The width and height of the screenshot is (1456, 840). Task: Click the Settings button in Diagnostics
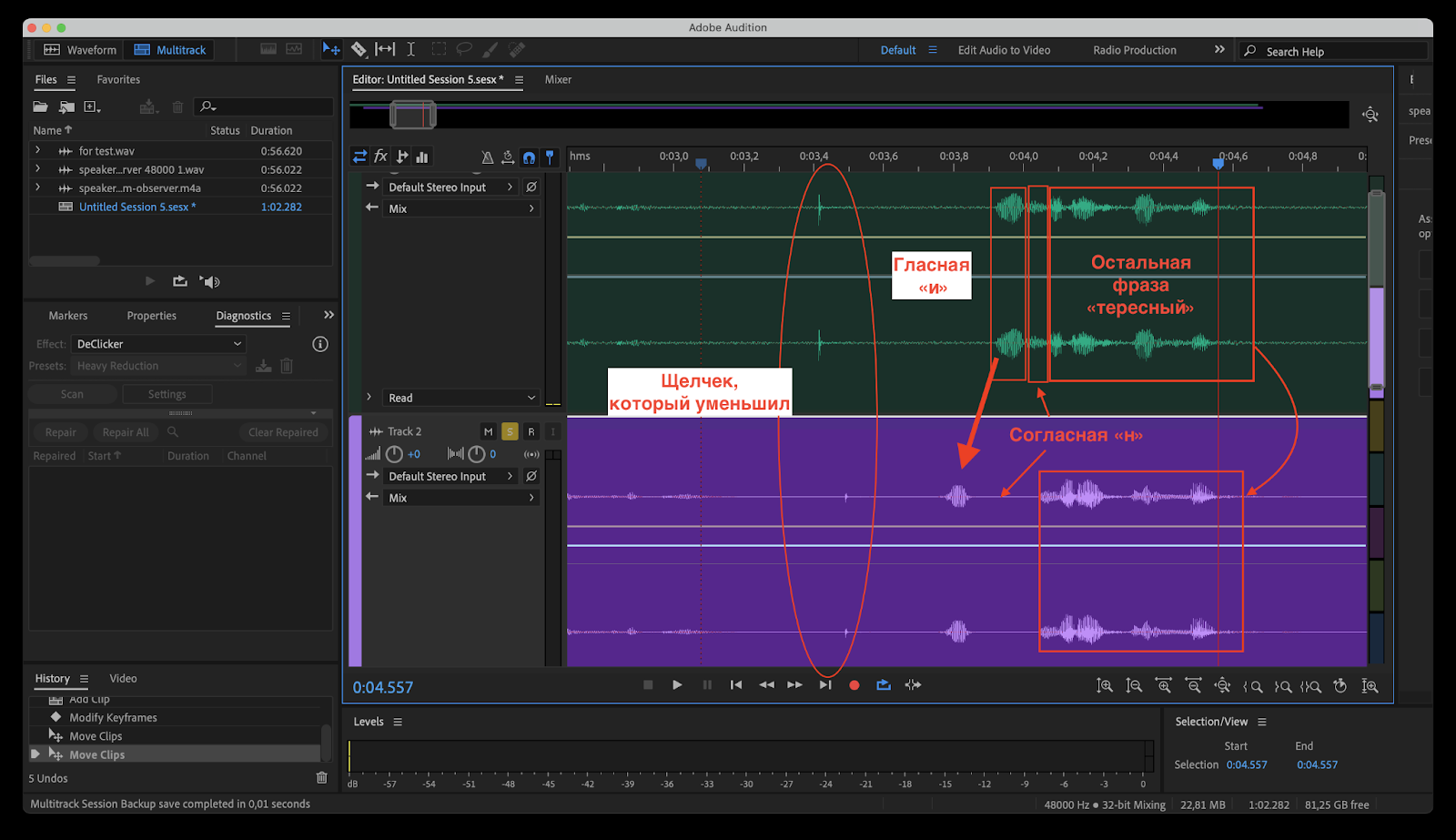[x=167, y=394]
